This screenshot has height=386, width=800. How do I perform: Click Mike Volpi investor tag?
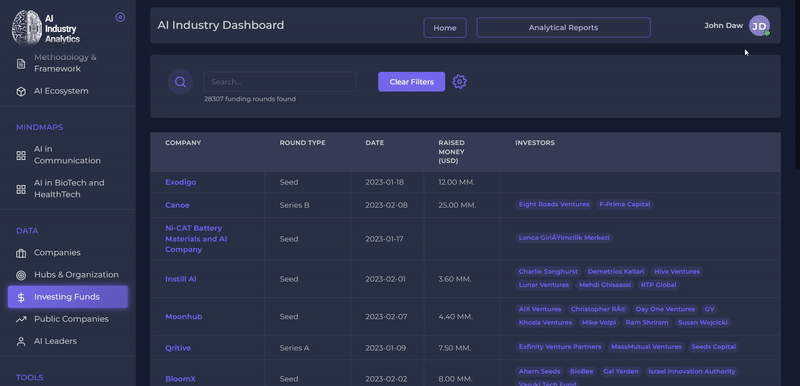(x=598, y=323)
